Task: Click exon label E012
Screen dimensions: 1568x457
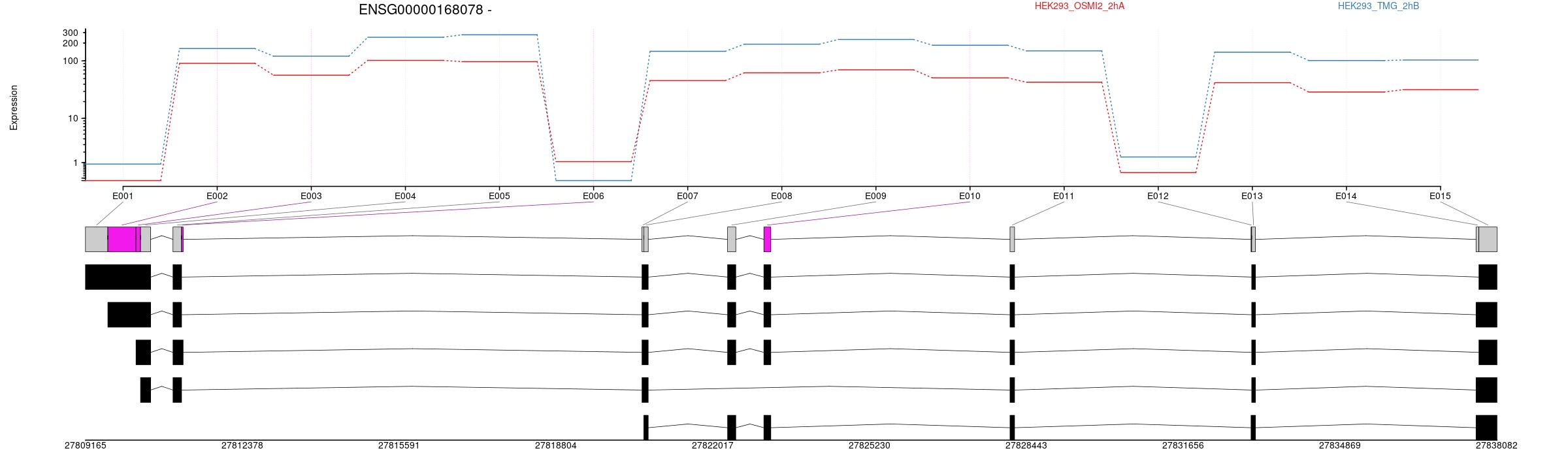Action: 1158,196
